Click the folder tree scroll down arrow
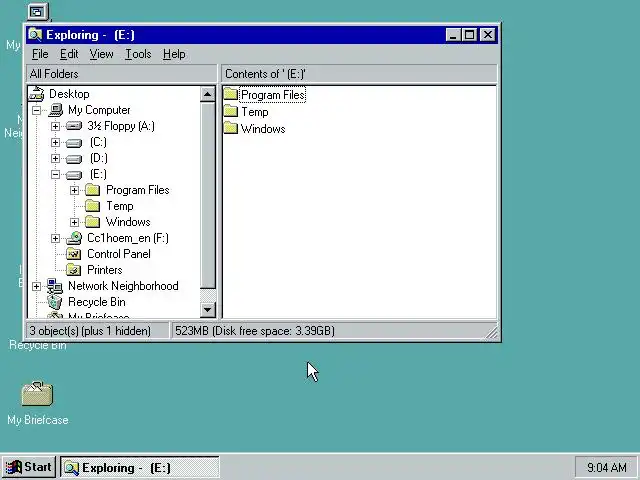The image size is (640, 480). pyautogui.click(x=207, y=310)
